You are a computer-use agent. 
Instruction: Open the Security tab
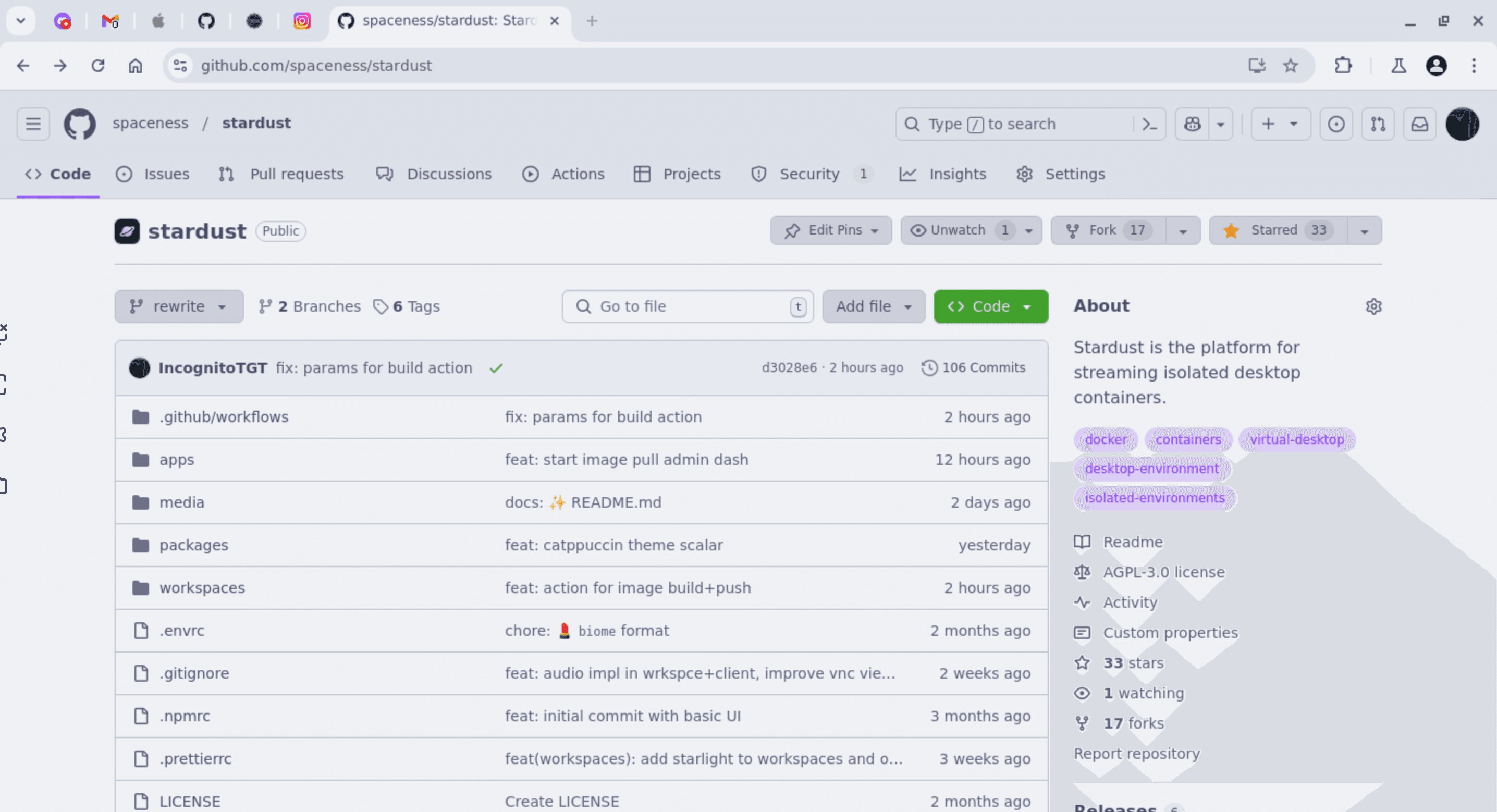pyautogui.click(x=812, y=174)
